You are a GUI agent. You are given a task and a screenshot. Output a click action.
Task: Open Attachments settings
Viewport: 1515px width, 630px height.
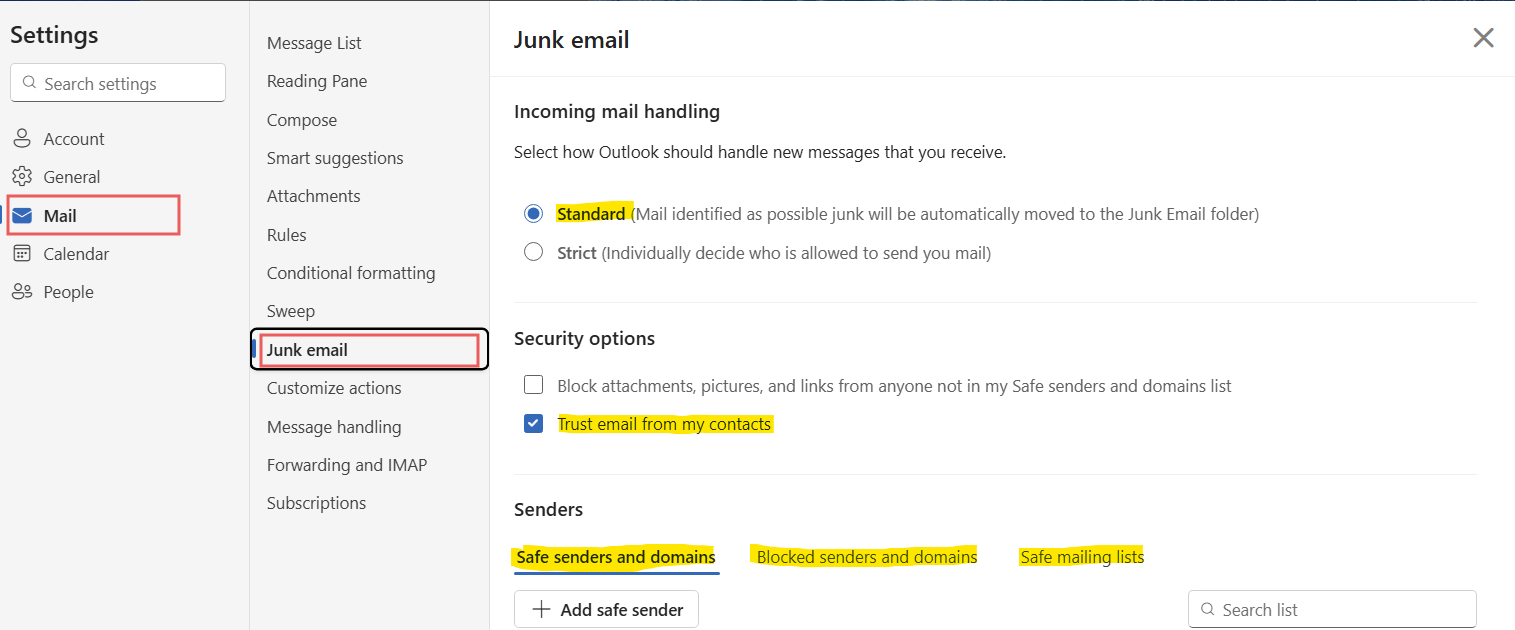click(x=314, y=196)
